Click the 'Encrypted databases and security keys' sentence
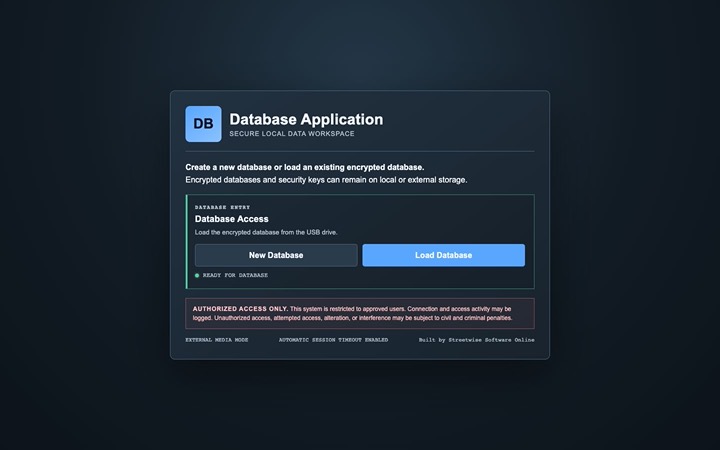 (x=326, y=180)
